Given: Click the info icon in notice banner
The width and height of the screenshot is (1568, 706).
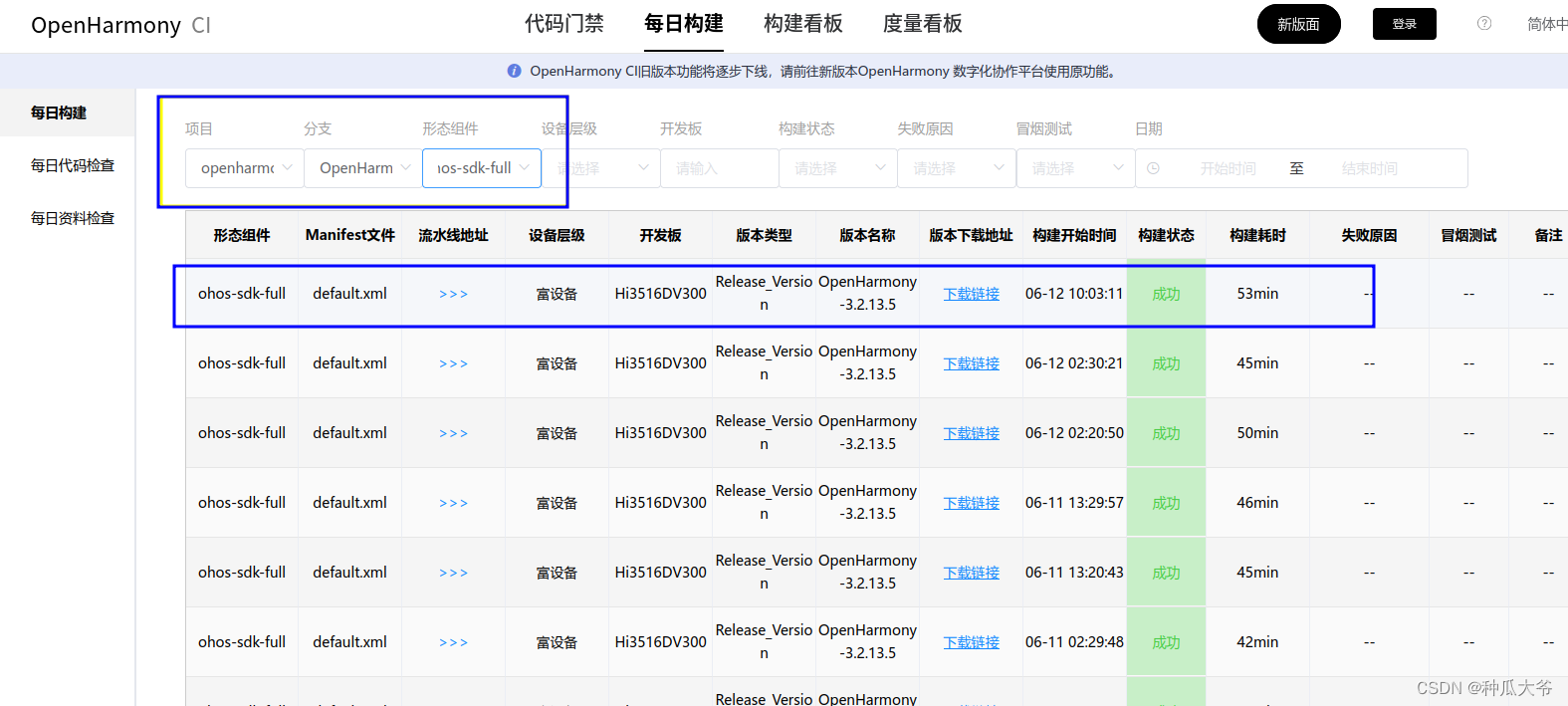Looking at the screenshot, I should (514, 71).
